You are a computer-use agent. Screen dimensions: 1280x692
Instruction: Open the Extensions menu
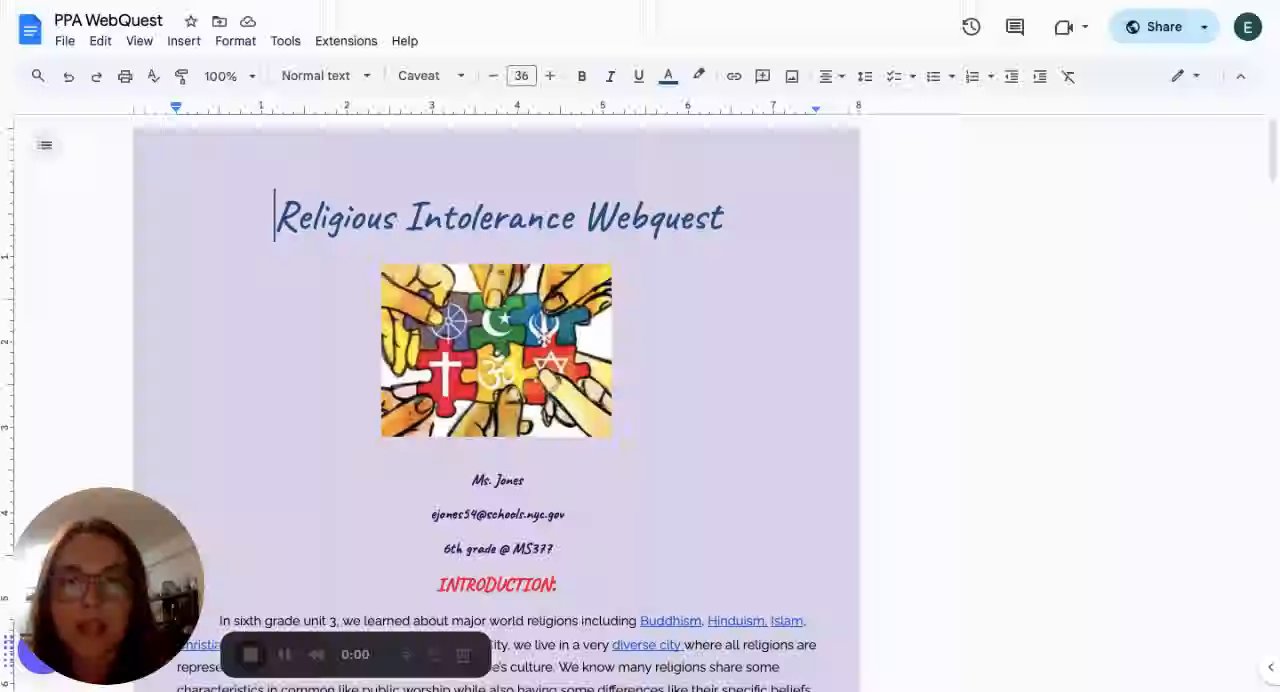[x=346, y=41]
